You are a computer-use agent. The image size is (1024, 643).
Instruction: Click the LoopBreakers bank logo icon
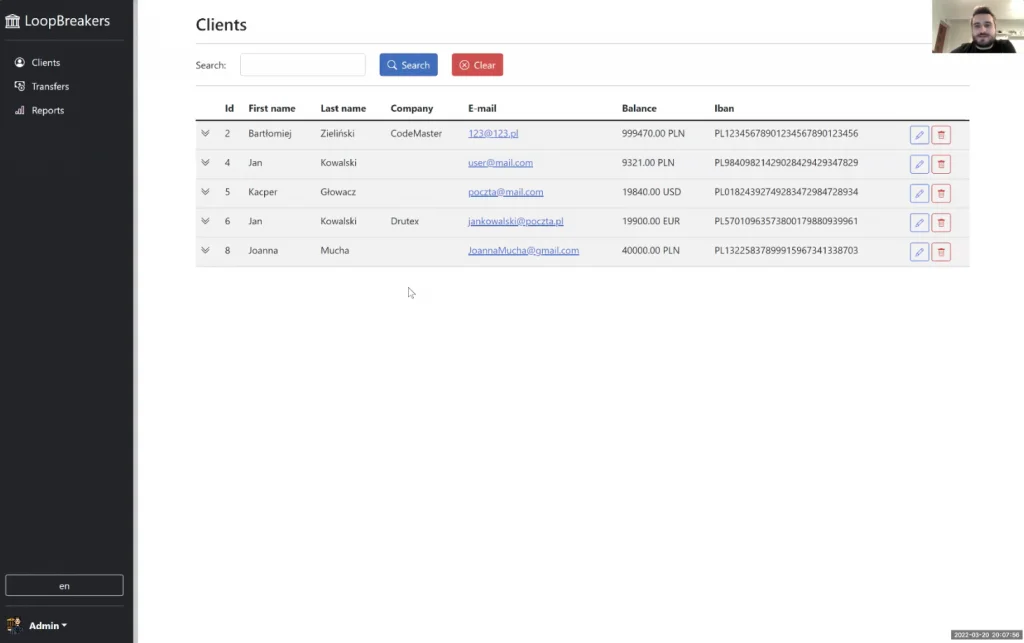click(x=12, y=21)
